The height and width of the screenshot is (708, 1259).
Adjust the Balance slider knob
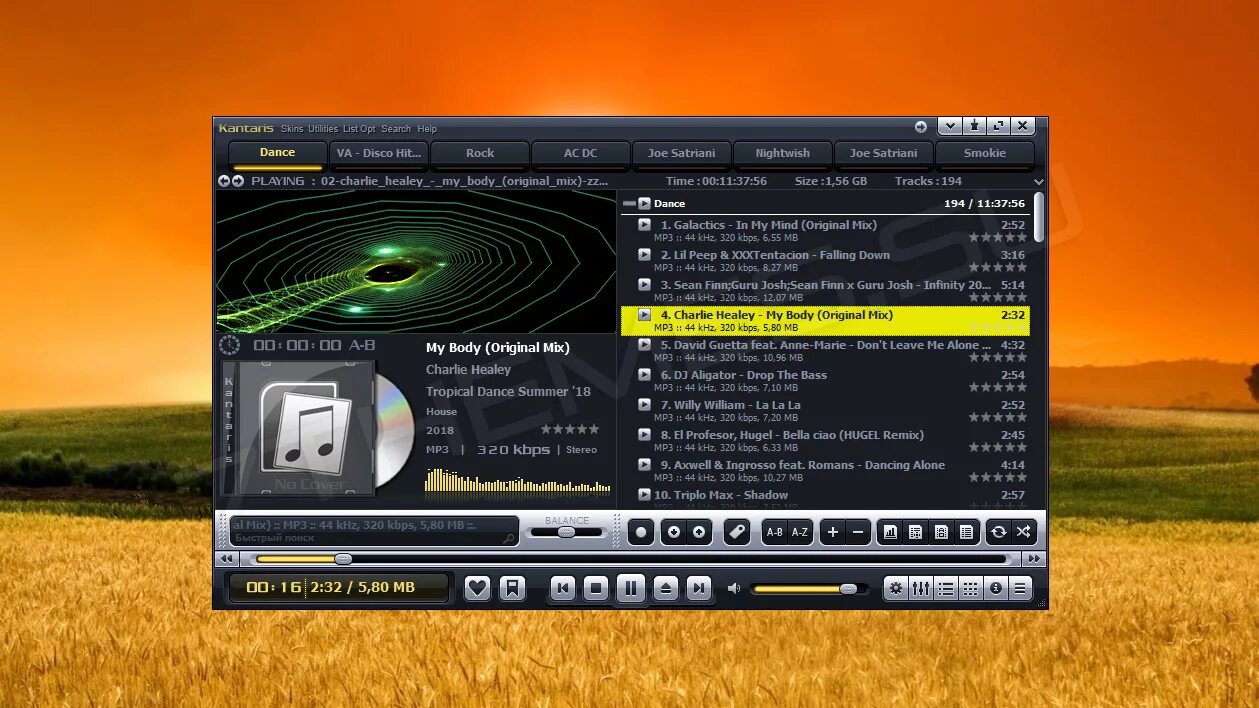coord(566,532)
